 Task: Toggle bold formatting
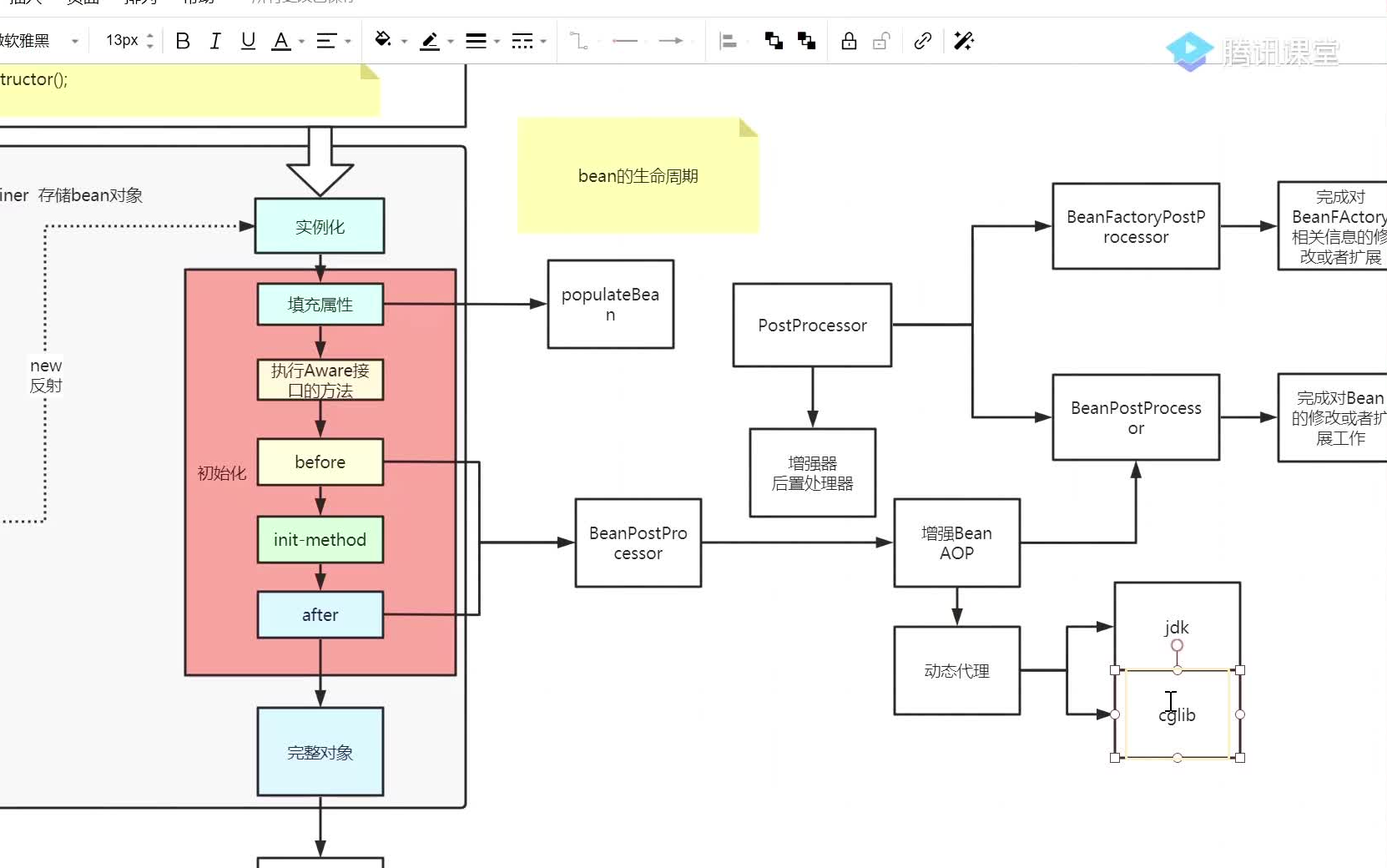pyautogui.click(x=183, y=41)
